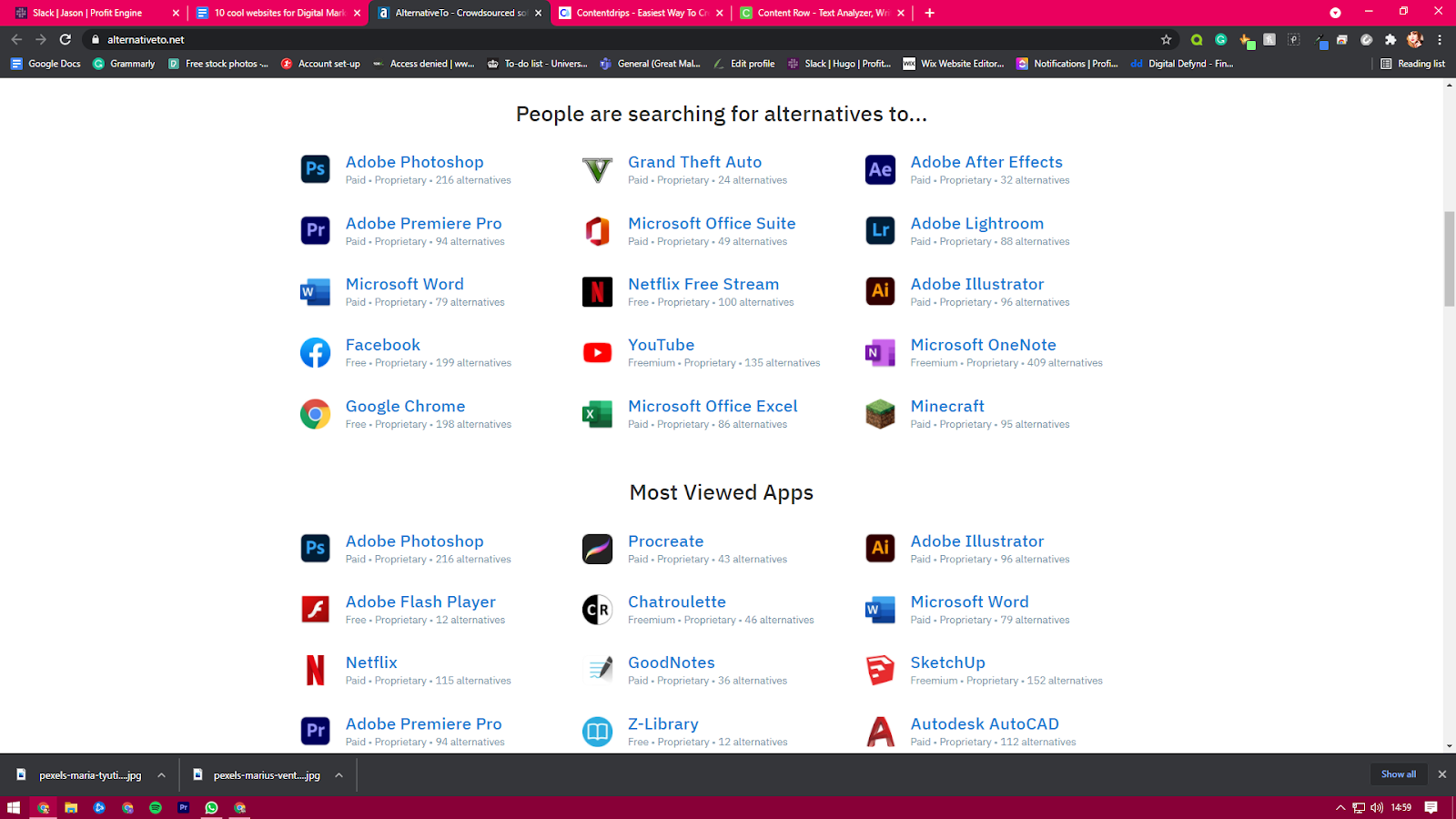Launch Spotify from the taskbar
This screenshot has height=819, width=1456.
[156, 807]
